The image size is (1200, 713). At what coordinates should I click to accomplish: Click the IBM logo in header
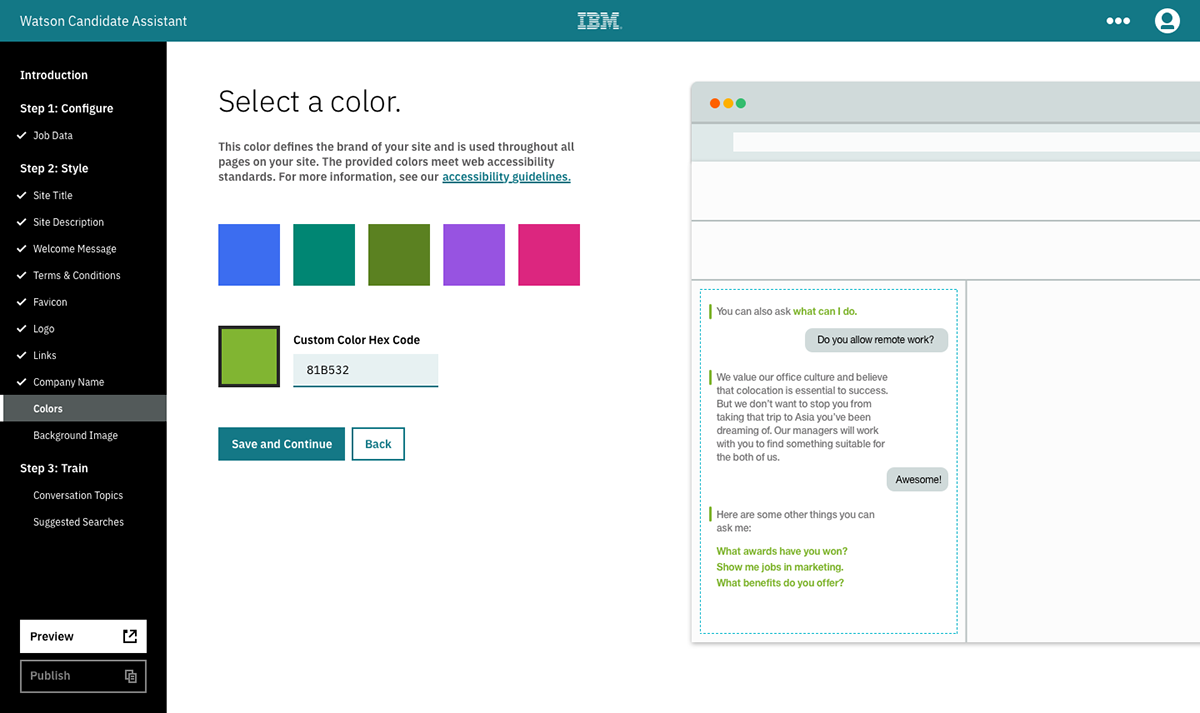coord(599,21)
